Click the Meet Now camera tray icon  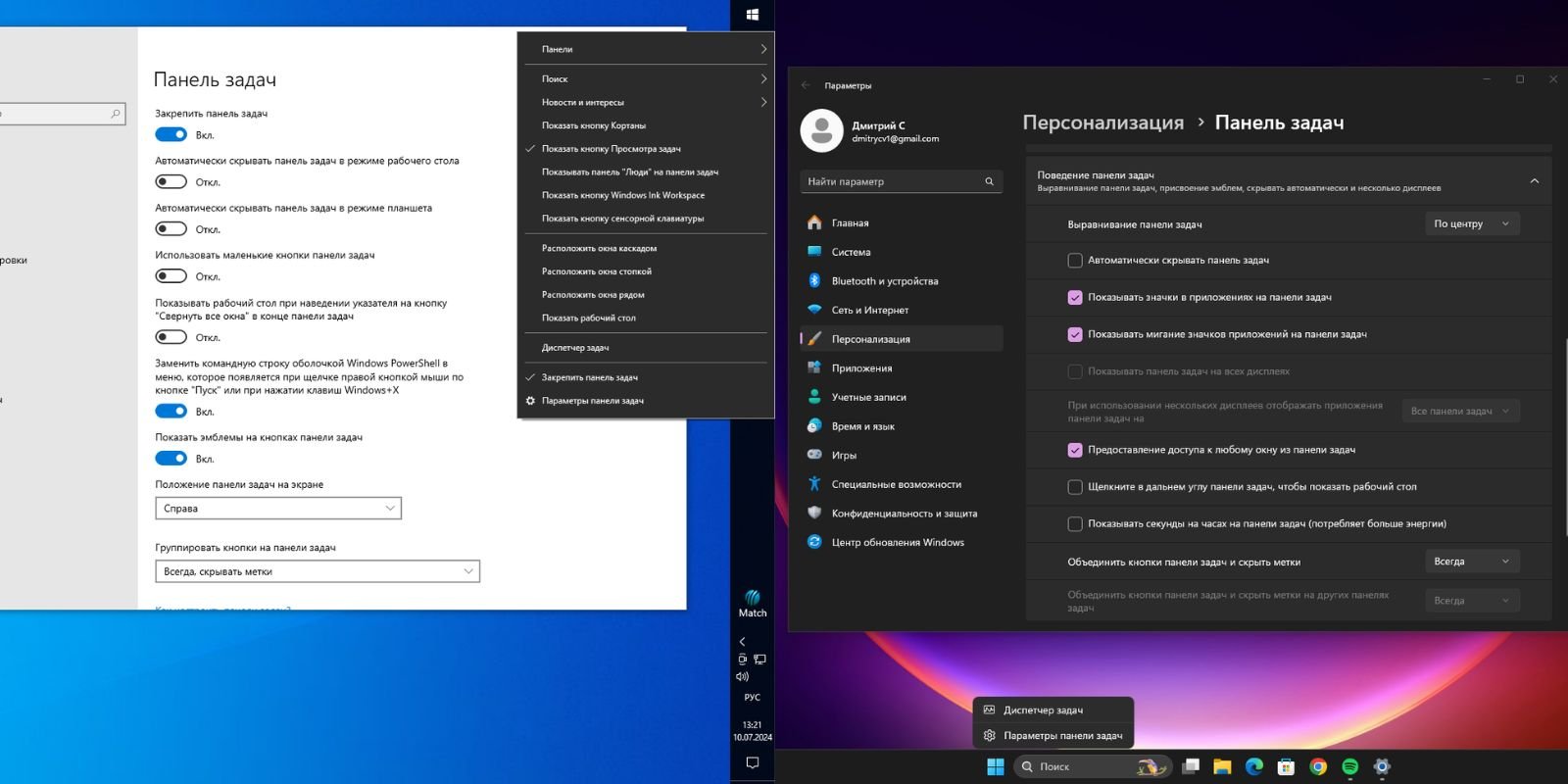(x=742, y=660)
